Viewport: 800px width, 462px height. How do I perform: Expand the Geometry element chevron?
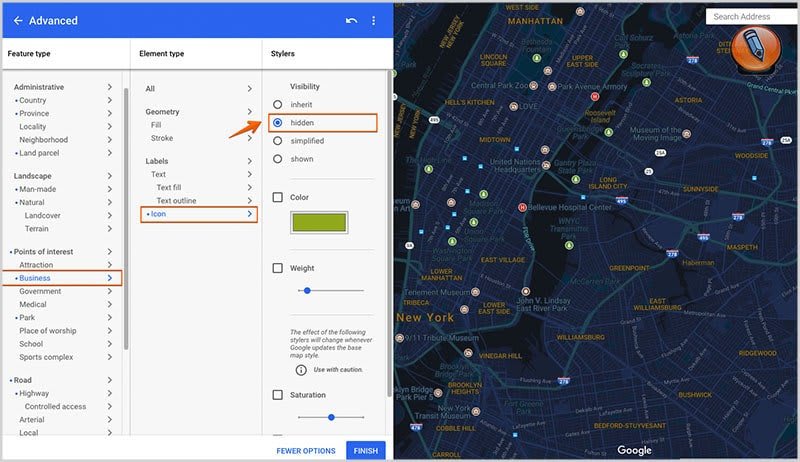point(249,112)
